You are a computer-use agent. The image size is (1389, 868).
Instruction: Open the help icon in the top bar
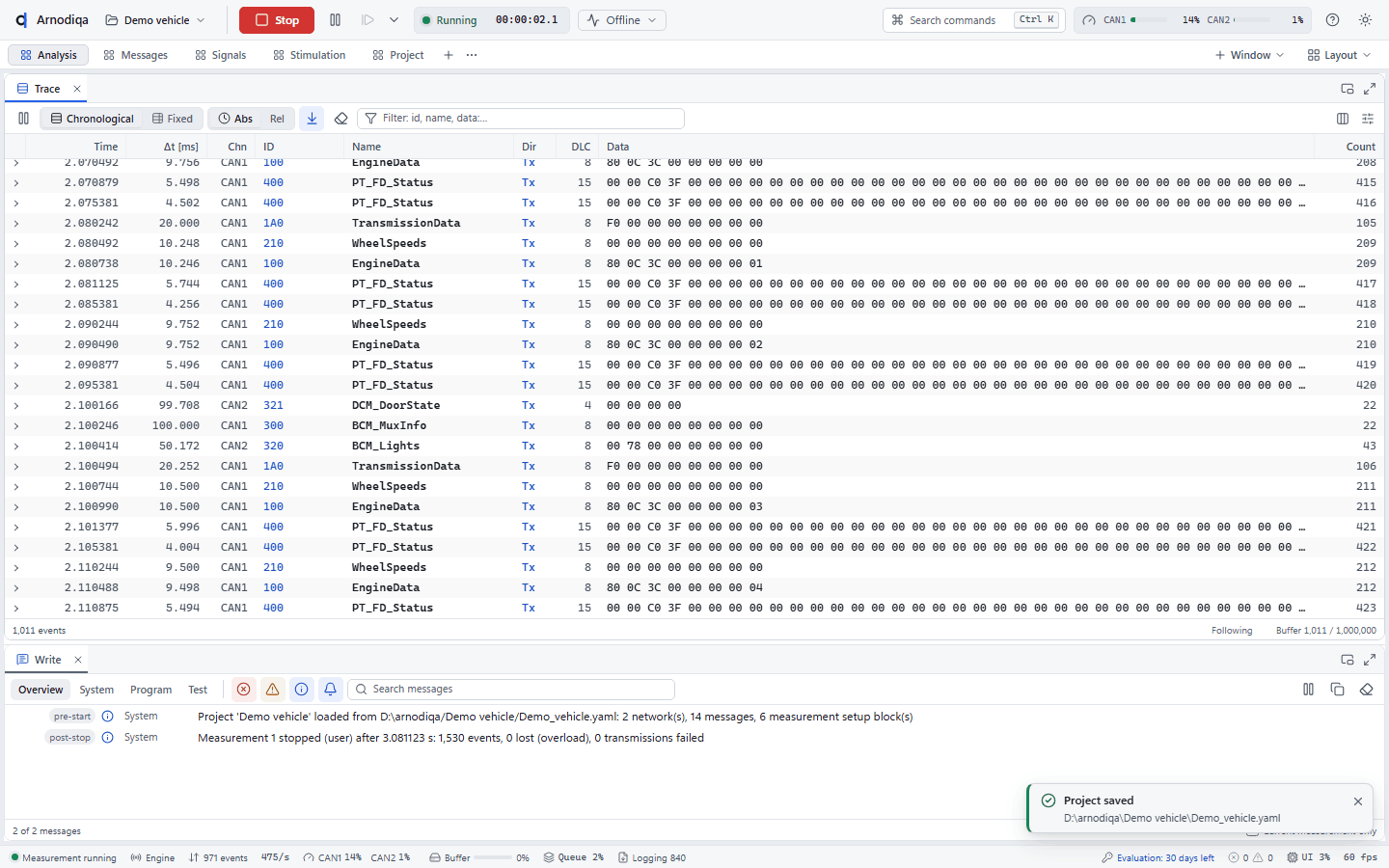pyautogui.click(x=1332, y=20)
